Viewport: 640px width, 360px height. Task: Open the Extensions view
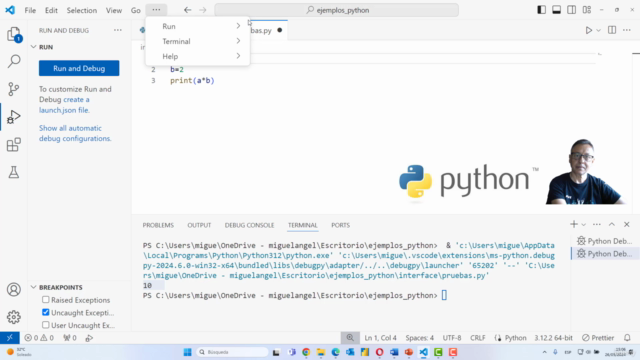[x=14, y=144]
